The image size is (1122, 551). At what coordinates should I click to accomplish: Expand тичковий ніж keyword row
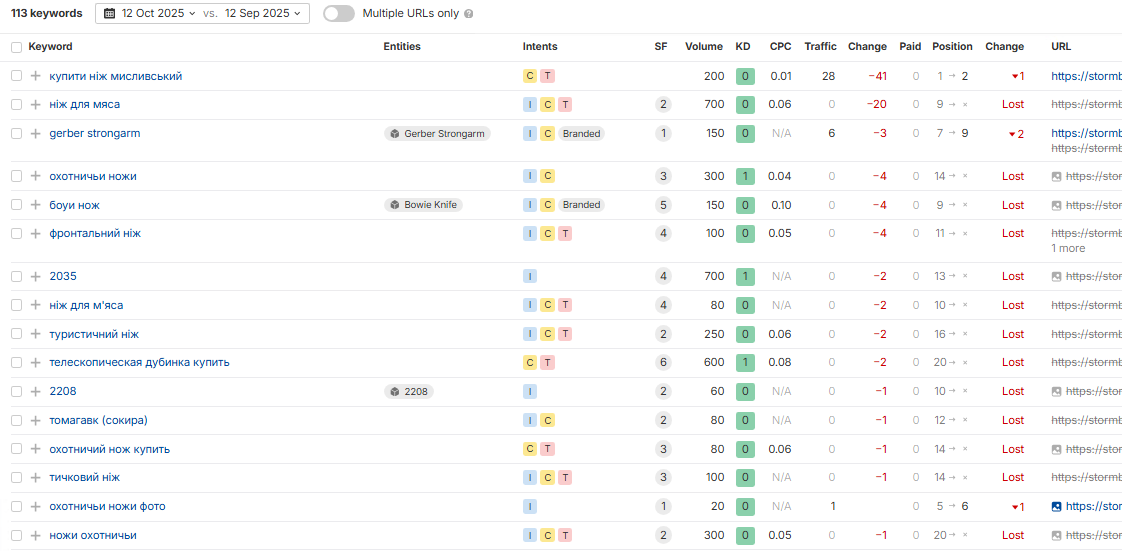click(36, 477)
